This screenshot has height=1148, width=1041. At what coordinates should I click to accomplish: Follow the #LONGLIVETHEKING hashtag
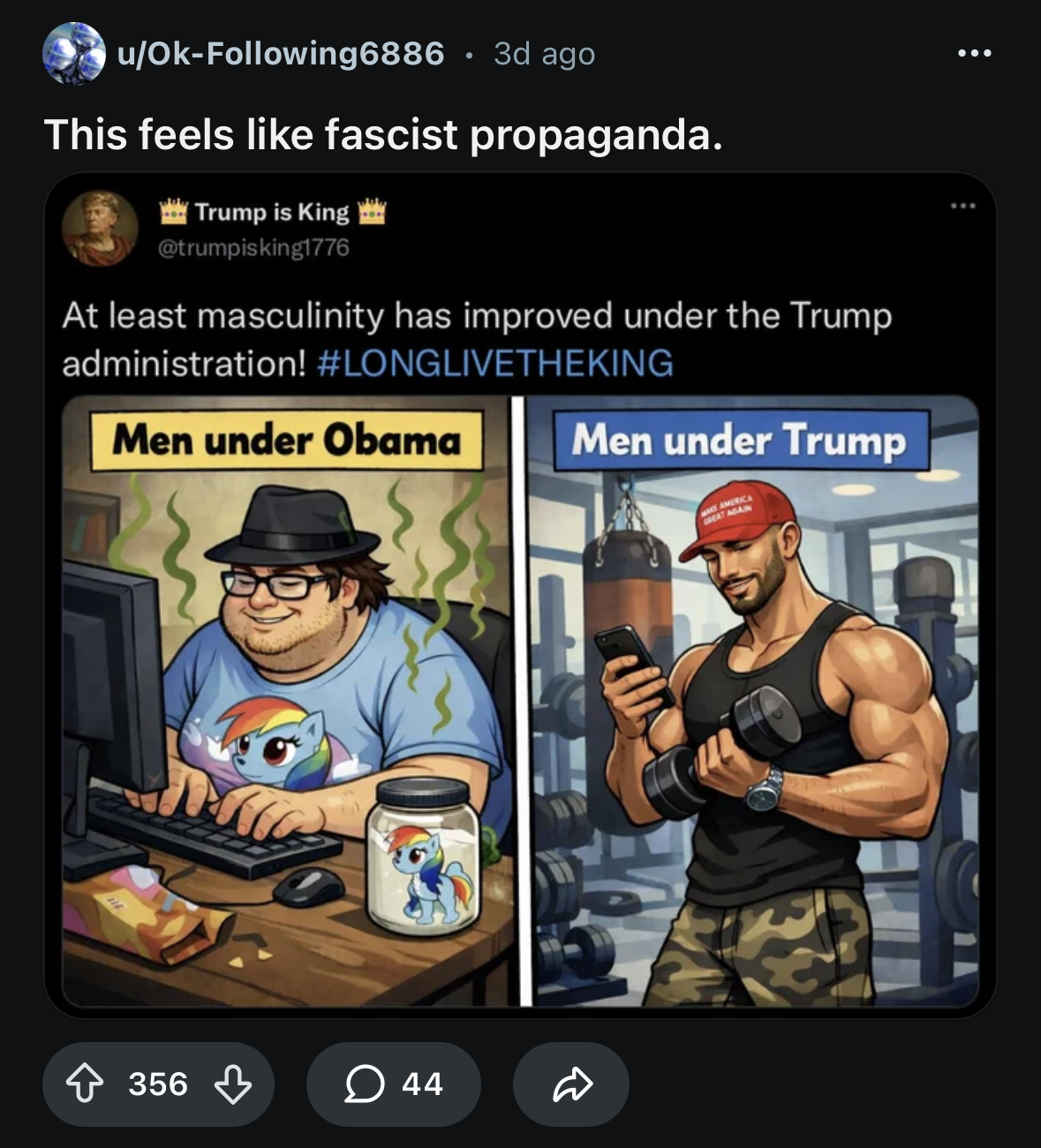[494, 363]
